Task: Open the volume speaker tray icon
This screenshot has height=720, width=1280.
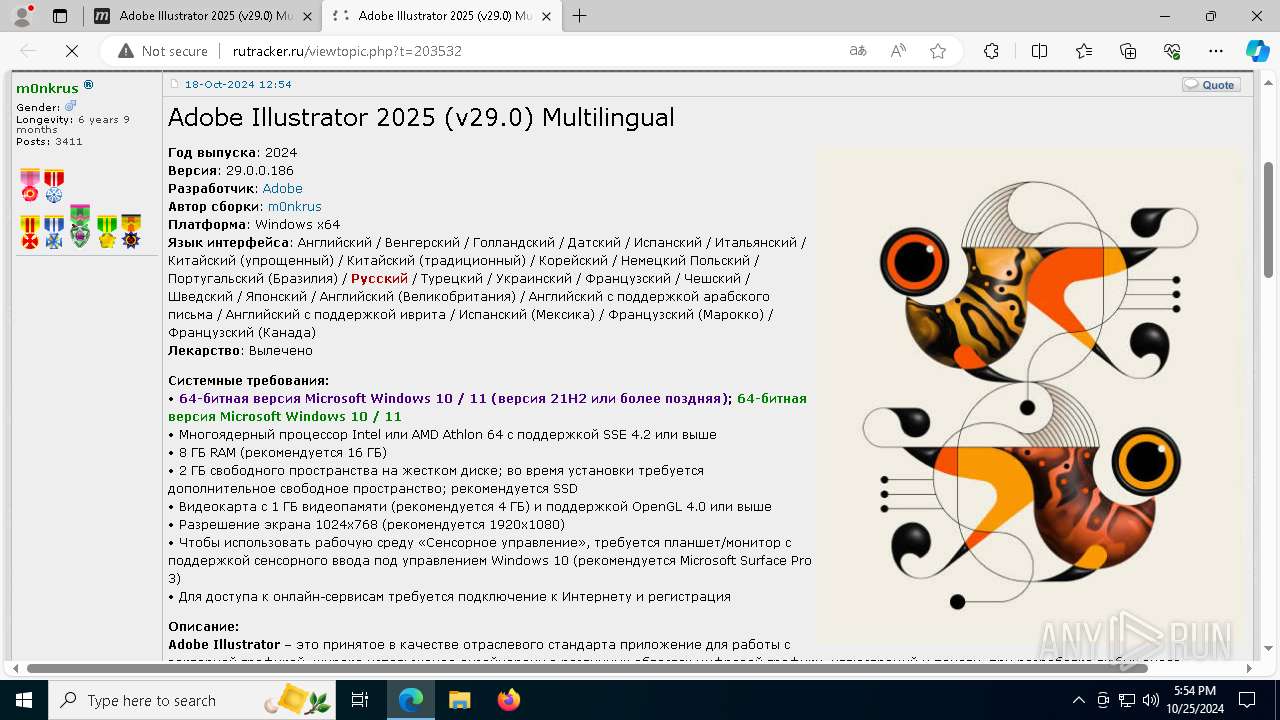Action: coord(1150,700)
